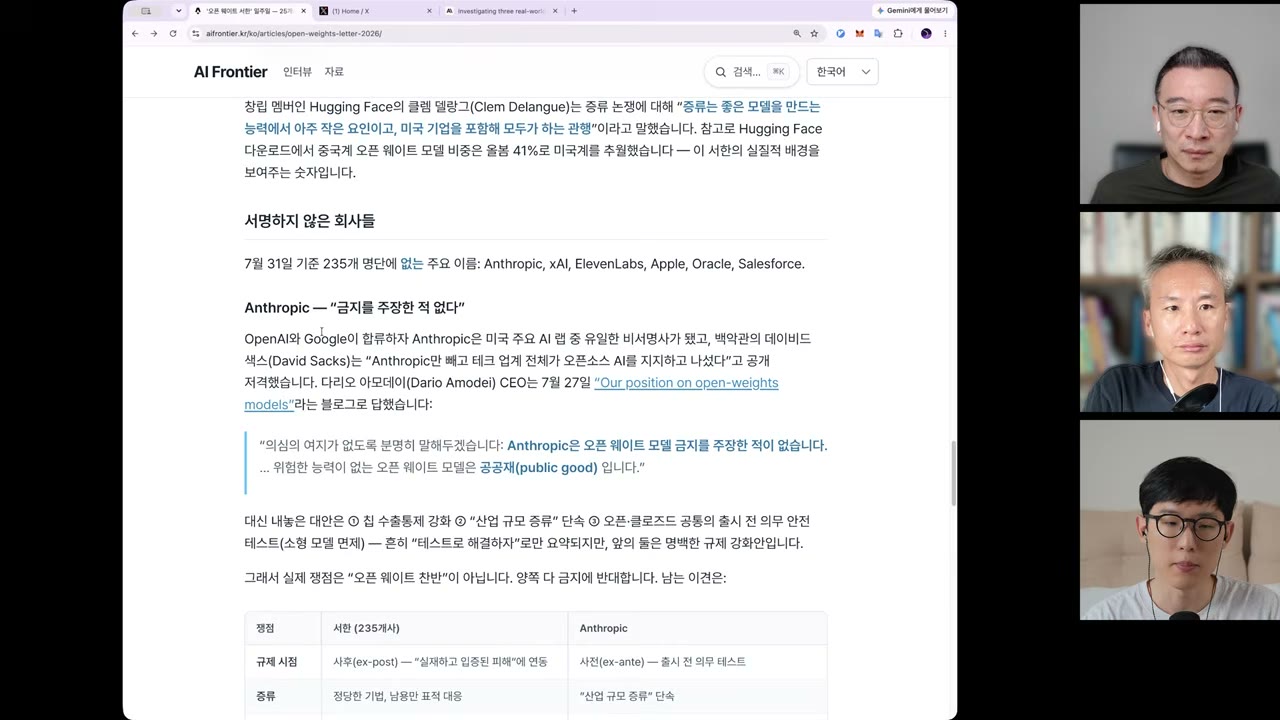
Task: Click table header 'Anthropic'
Action: click(x=604, y=628)
